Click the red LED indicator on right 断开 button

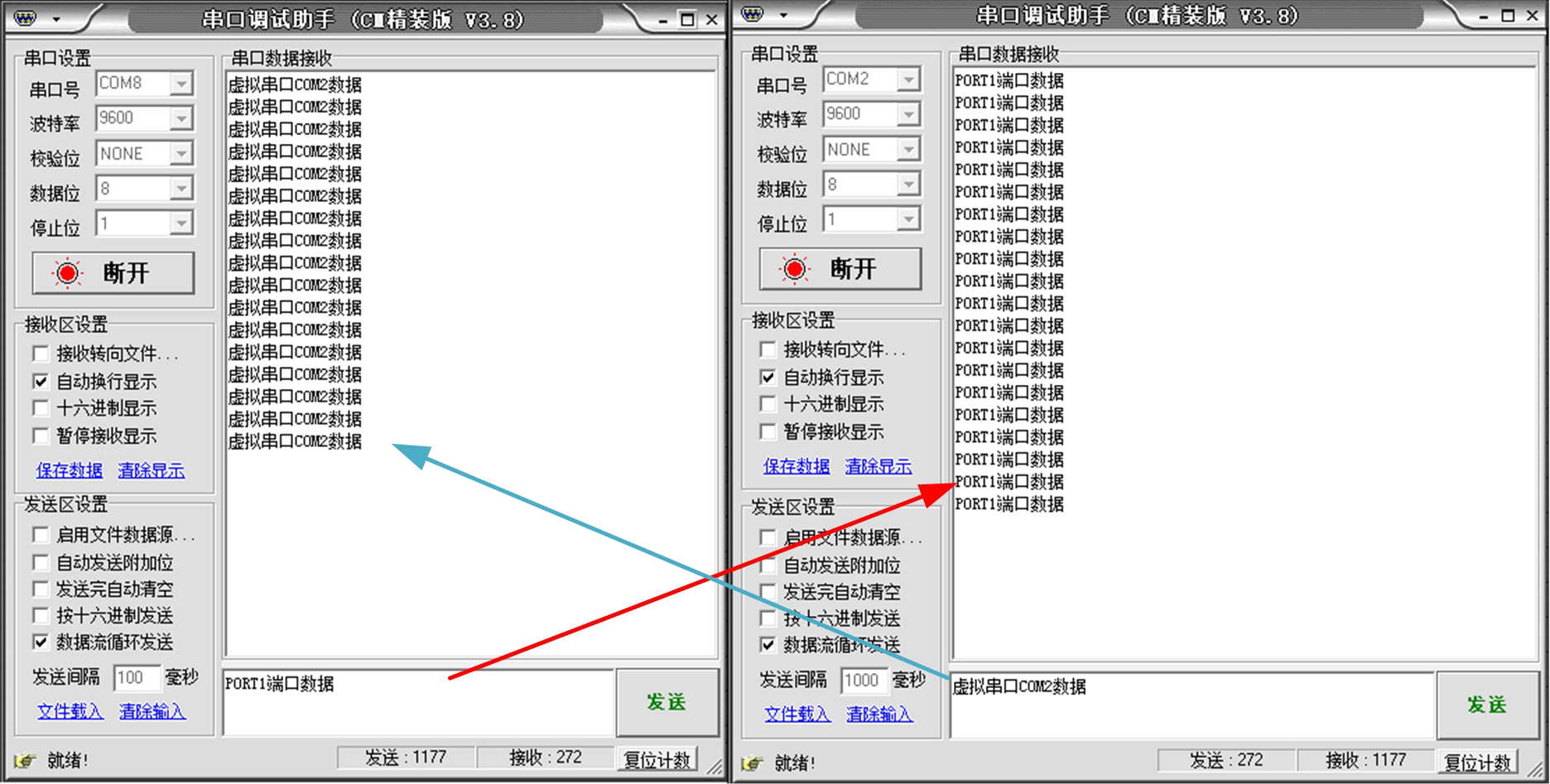(x=793, y=268)
